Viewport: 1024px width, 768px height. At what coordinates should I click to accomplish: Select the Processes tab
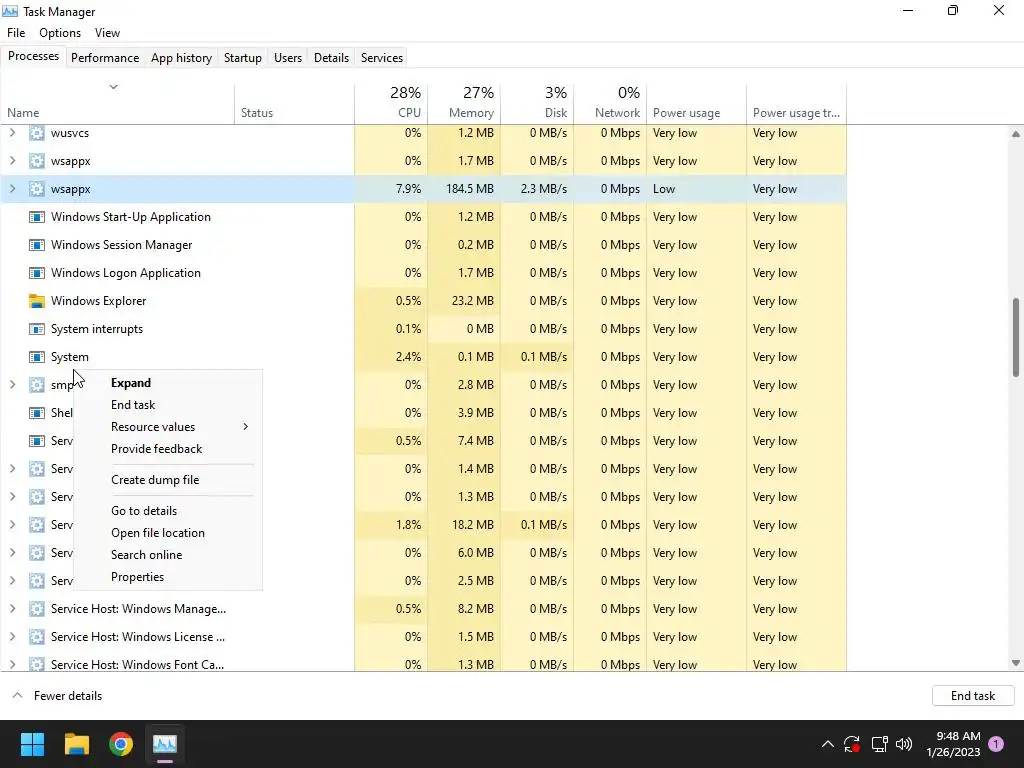(x=33, y=56)
